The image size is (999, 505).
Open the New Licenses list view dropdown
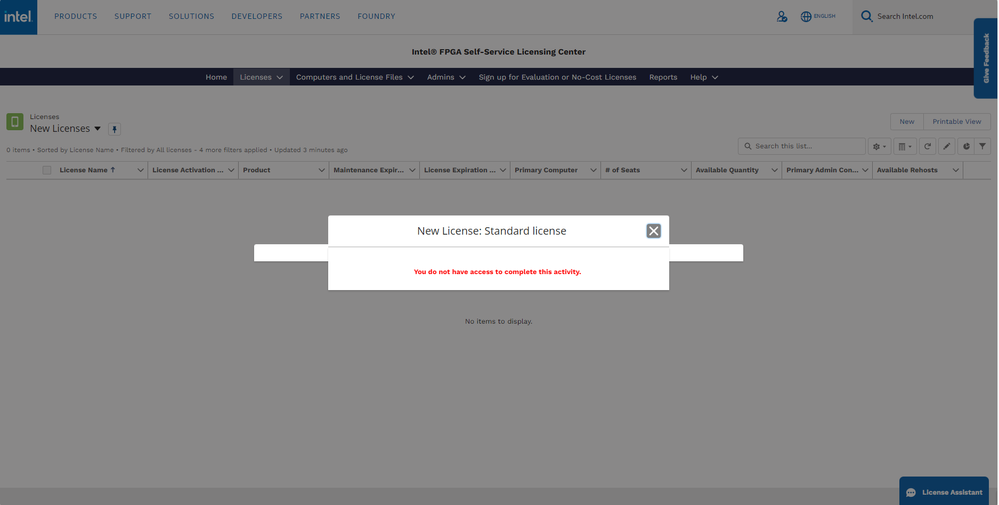click(97, 129)
